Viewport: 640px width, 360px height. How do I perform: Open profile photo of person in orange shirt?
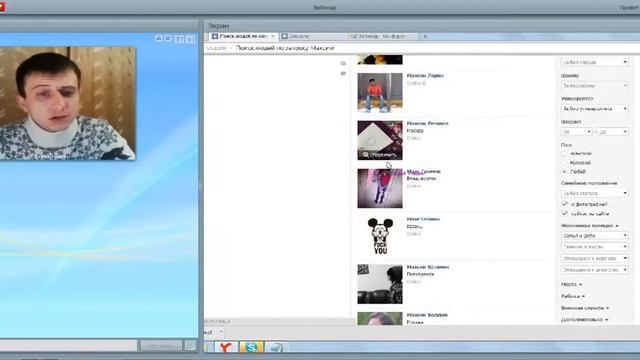point(380,92)
